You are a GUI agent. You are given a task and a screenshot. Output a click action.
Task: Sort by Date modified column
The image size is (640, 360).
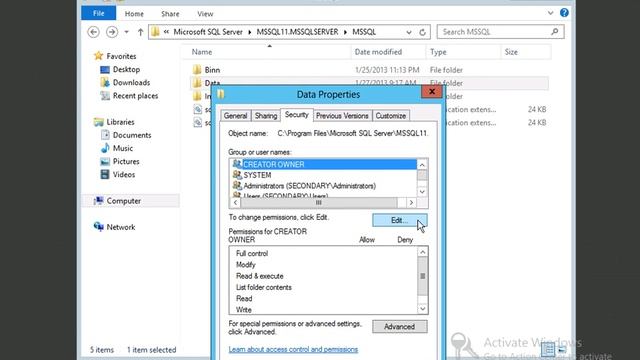378,52
